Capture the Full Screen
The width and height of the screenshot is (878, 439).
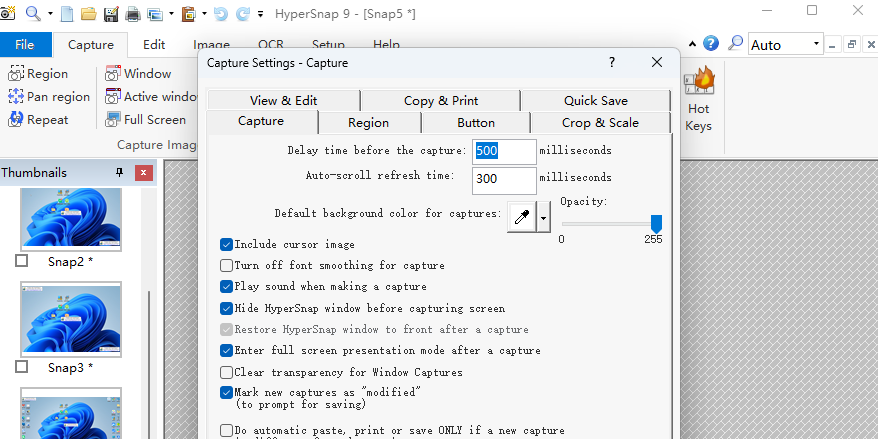pos(145,120)
